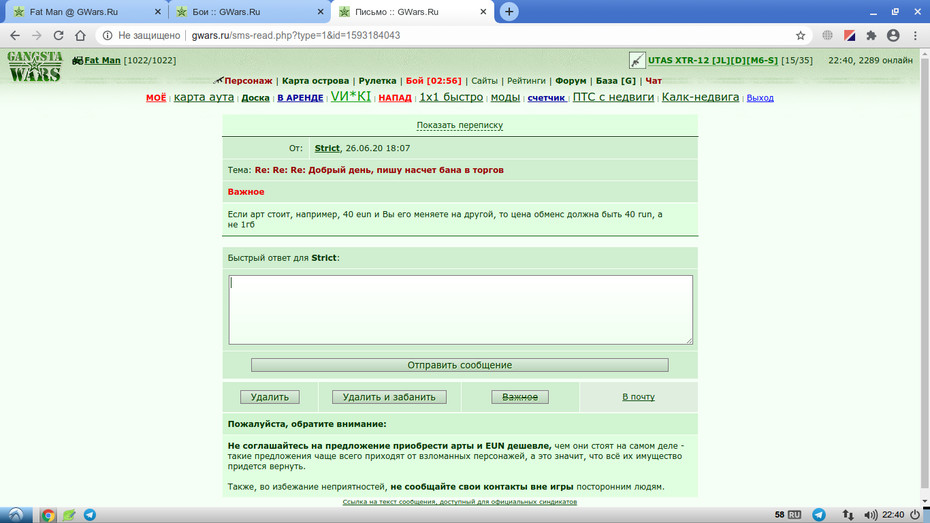The image size is (930, 523).
Task: Click the Удалить и забанить button
Action: coord(389,397)
